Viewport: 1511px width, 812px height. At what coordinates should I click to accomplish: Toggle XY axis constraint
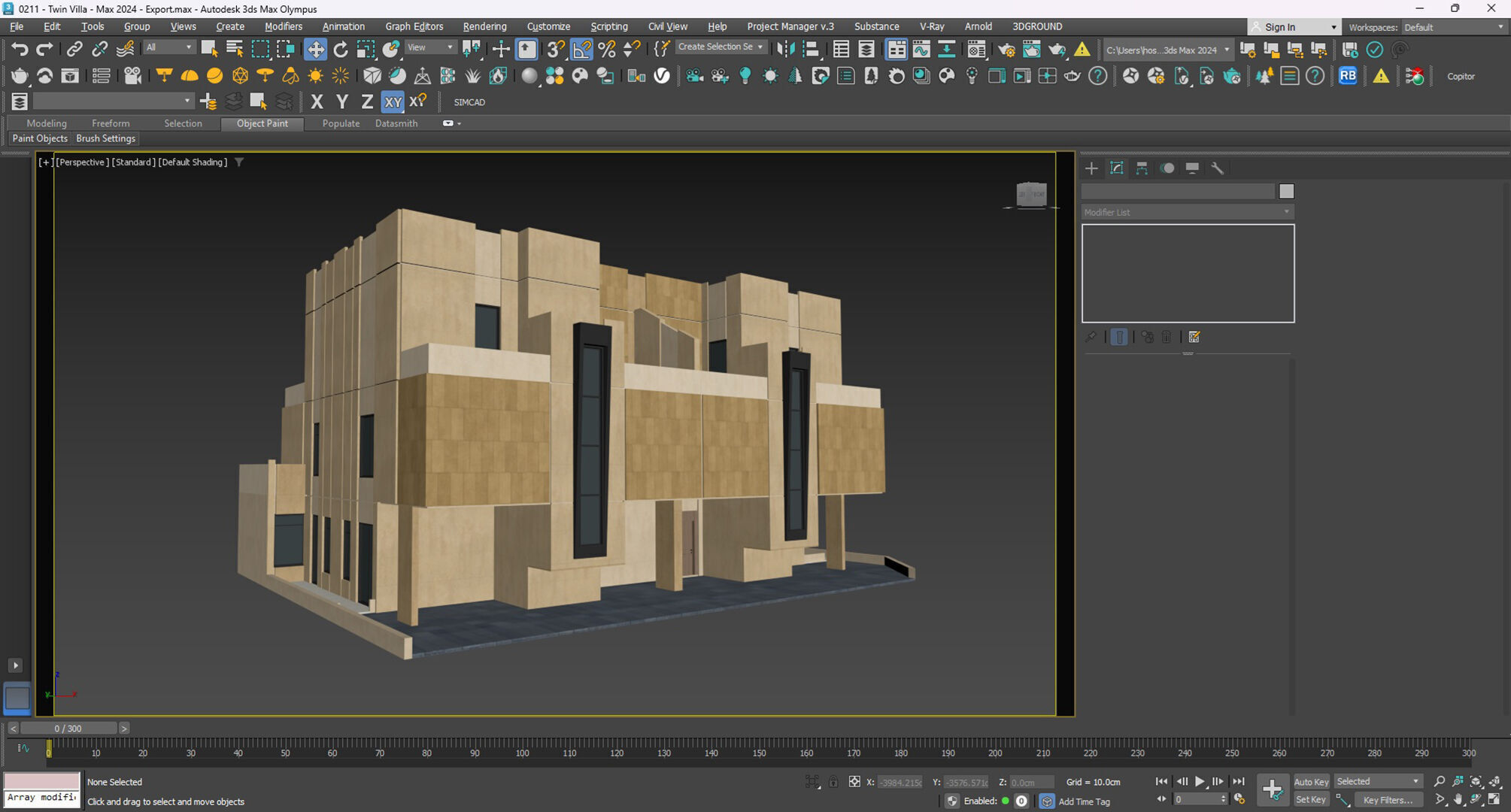(x=393, y=101)
